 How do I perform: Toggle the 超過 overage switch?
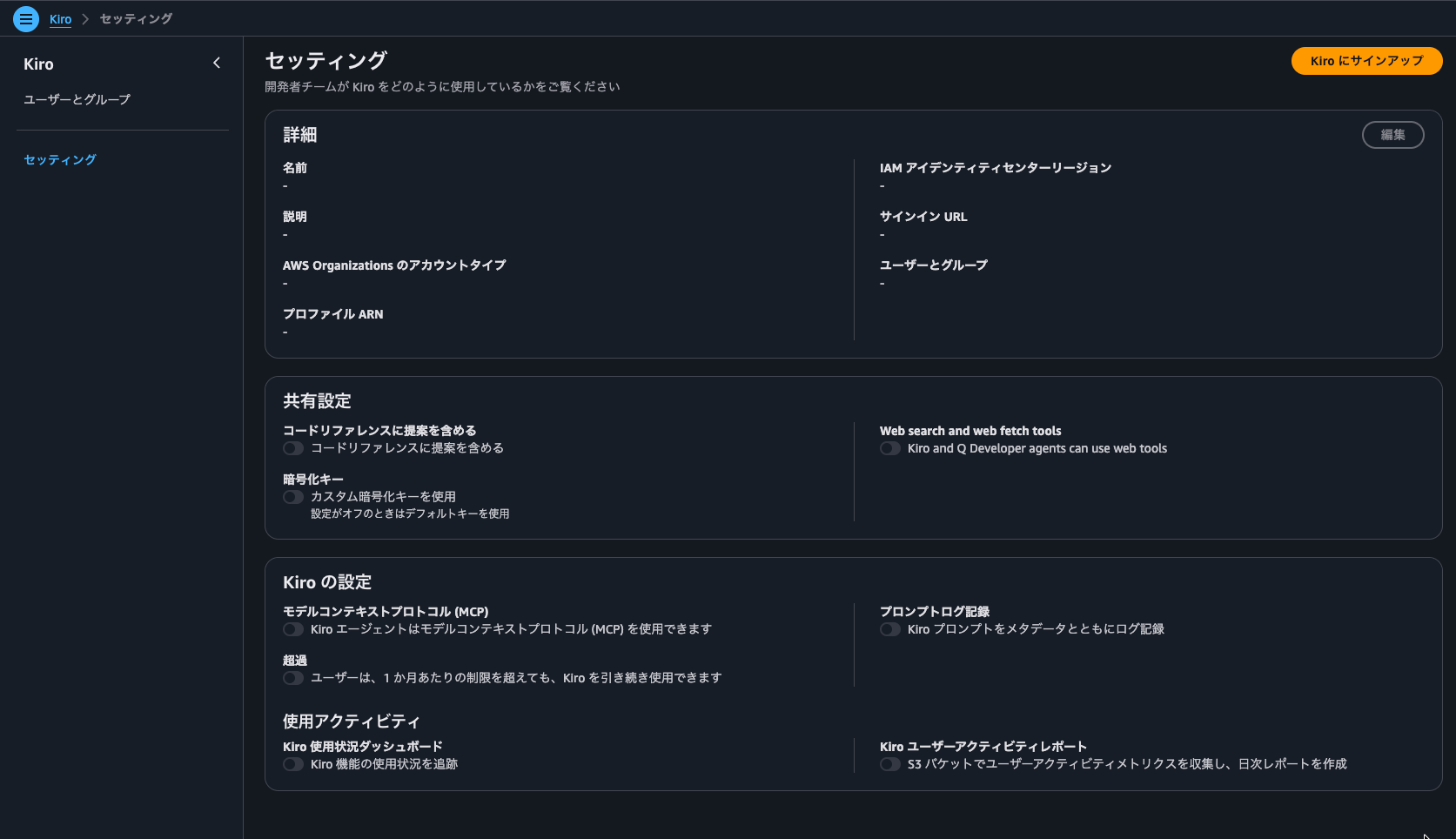[293, 678]
